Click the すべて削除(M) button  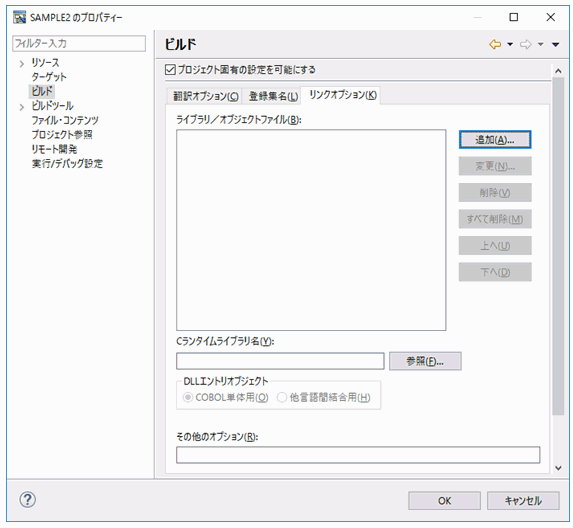[x=495, y=219]
